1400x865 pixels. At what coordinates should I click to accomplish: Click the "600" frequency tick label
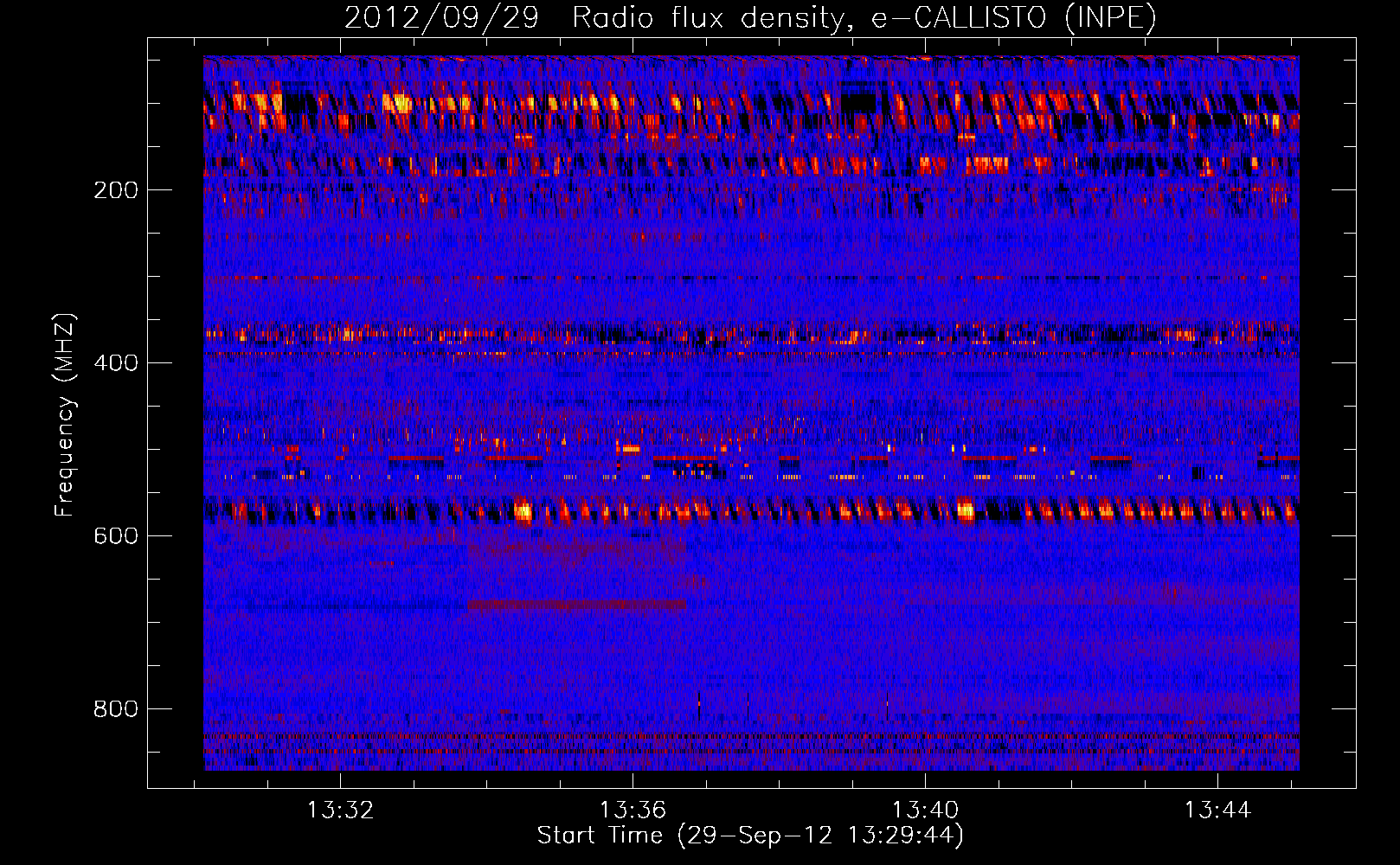pyautogui.click(x=116, y=536)
